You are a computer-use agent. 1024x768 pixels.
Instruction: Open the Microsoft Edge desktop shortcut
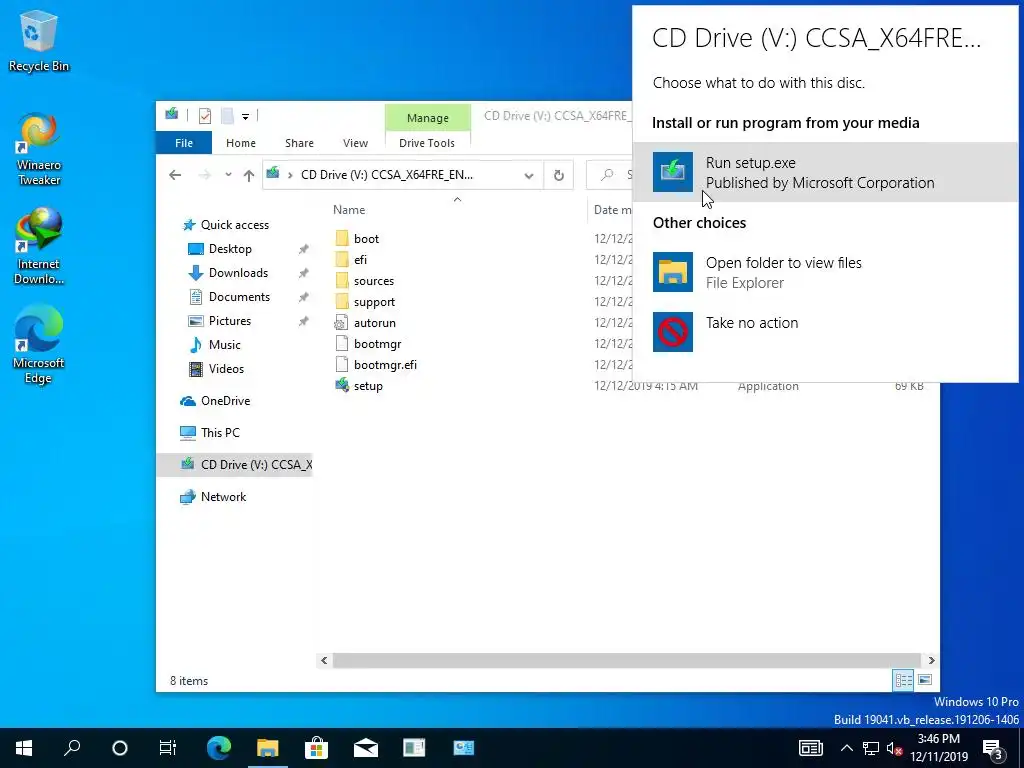point(39,345)
